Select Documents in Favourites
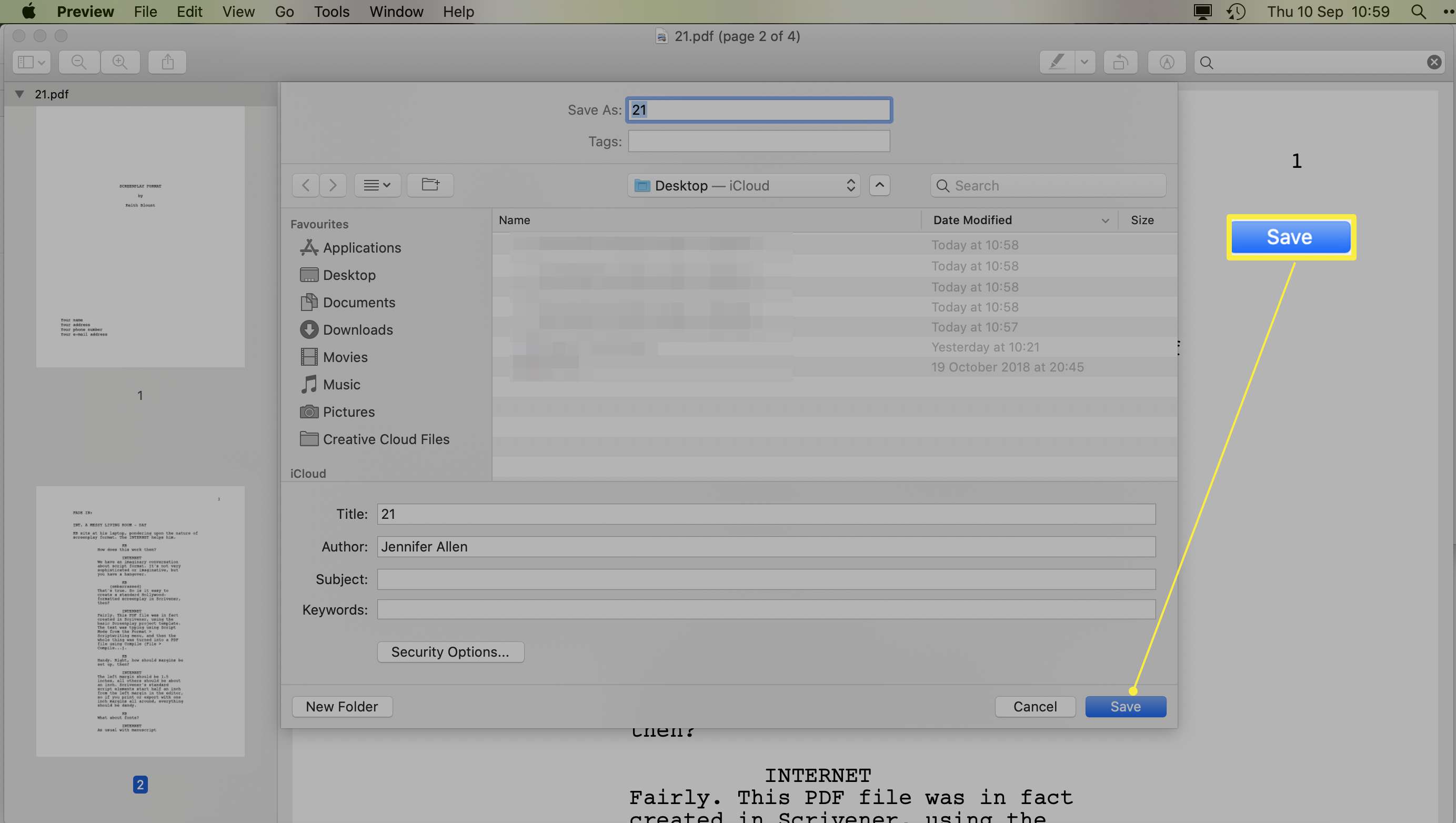 (347, 303)
